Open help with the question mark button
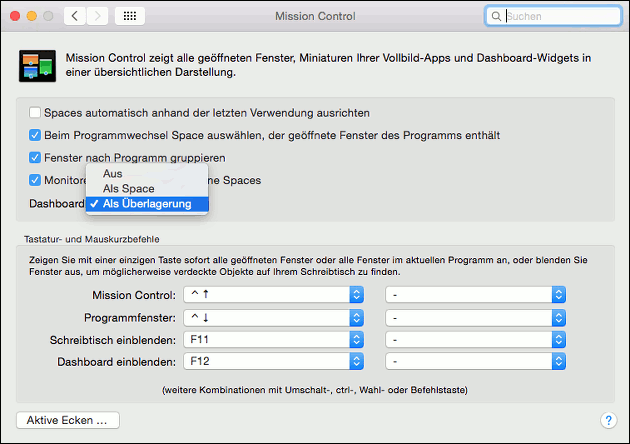This screenshot has height=444, width=630. (x=609, y=420)
